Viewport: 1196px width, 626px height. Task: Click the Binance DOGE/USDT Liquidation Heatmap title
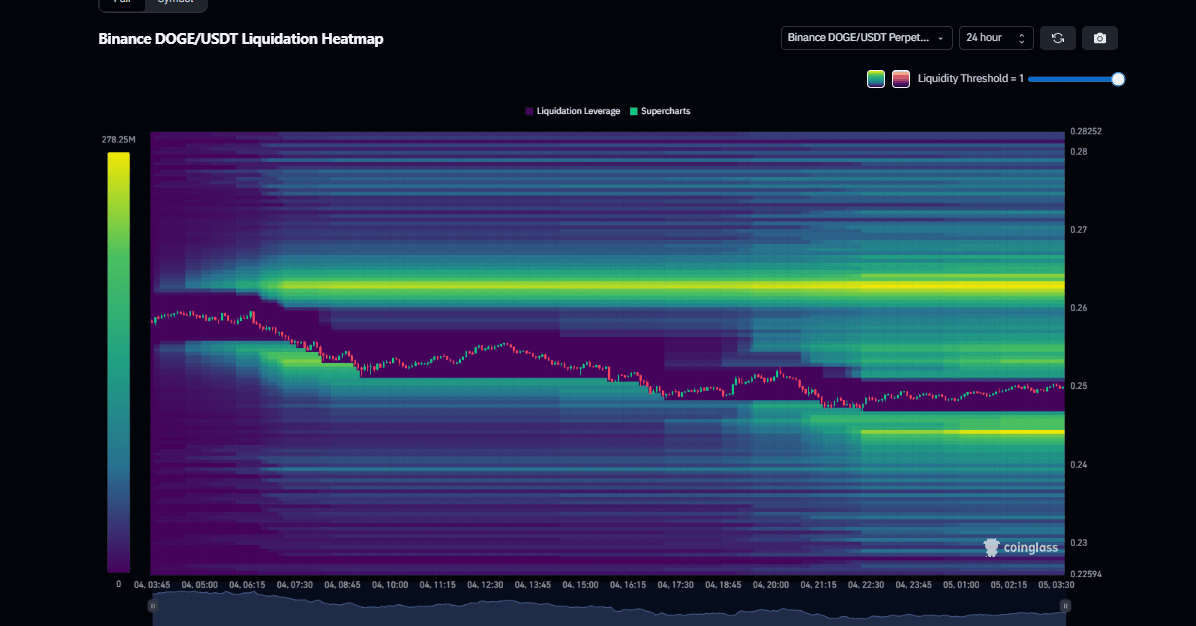[240, 39]
